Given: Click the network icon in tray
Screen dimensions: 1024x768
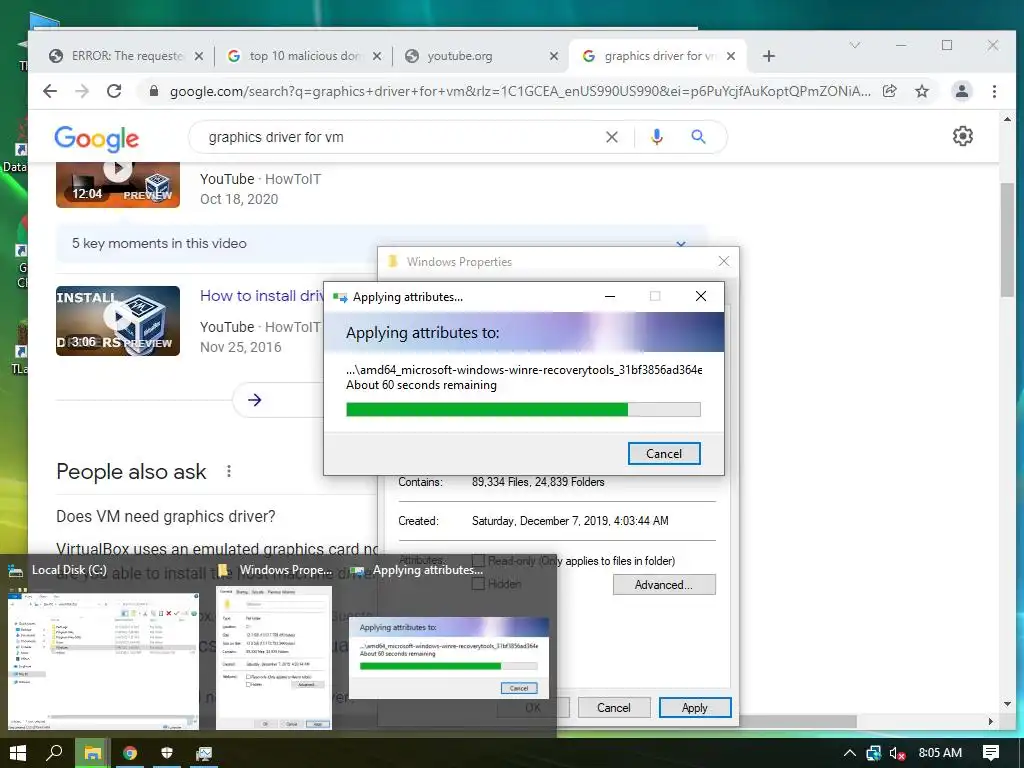Looking at the screenshot, I should (873, 753).
